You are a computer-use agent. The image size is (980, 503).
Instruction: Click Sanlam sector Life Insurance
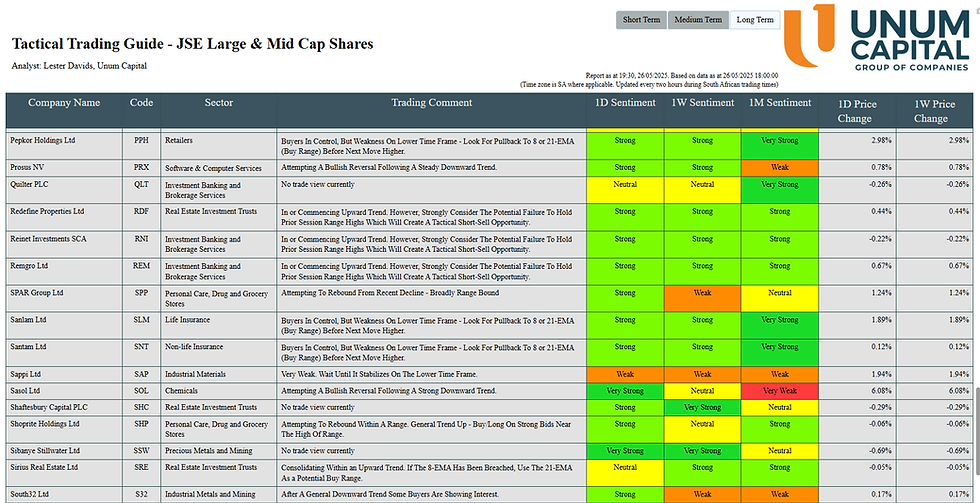(x=188, y=319)
